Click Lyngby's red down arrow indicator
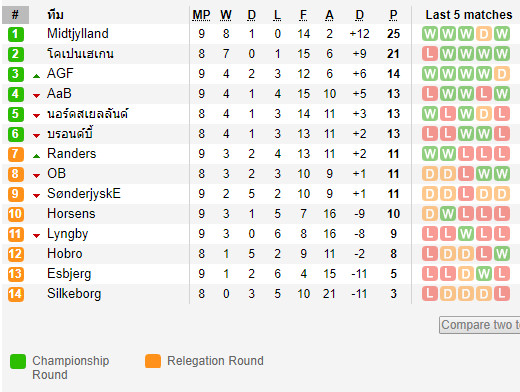 coord(37,236)
